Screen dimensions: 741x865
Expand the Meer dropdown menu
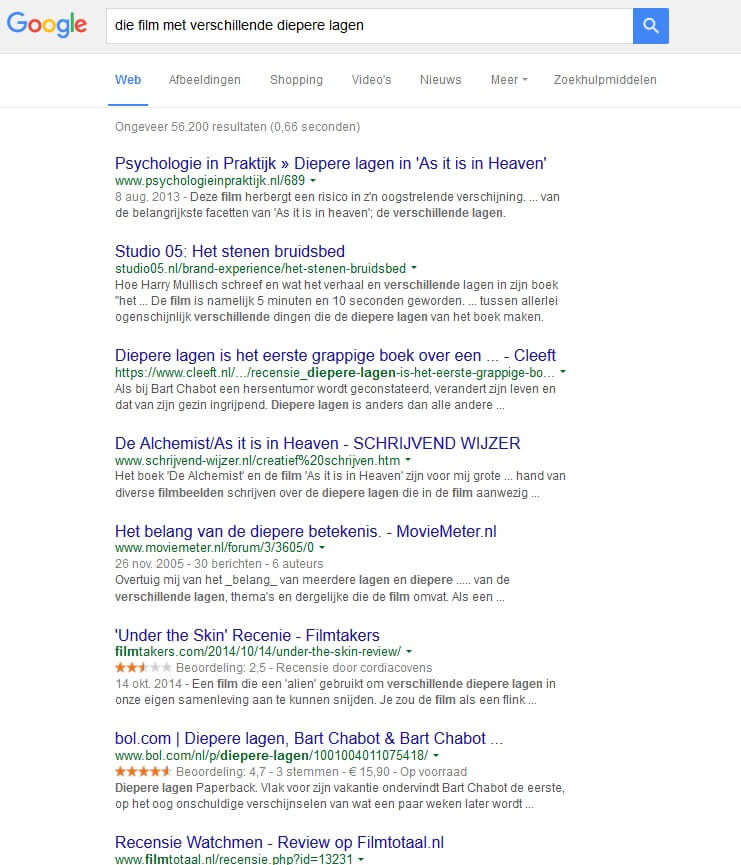point(508,80)
